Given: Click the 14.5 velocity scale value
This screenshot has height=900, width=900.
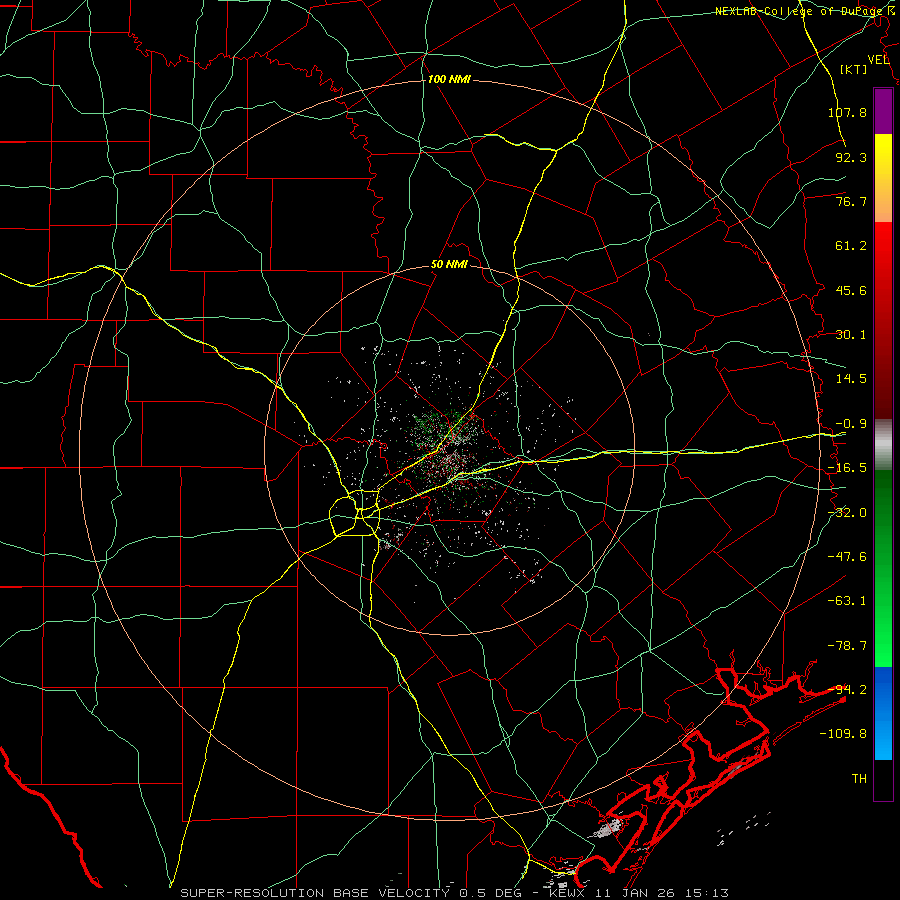Looking at the screenshot, I should (x=851, y=379).
